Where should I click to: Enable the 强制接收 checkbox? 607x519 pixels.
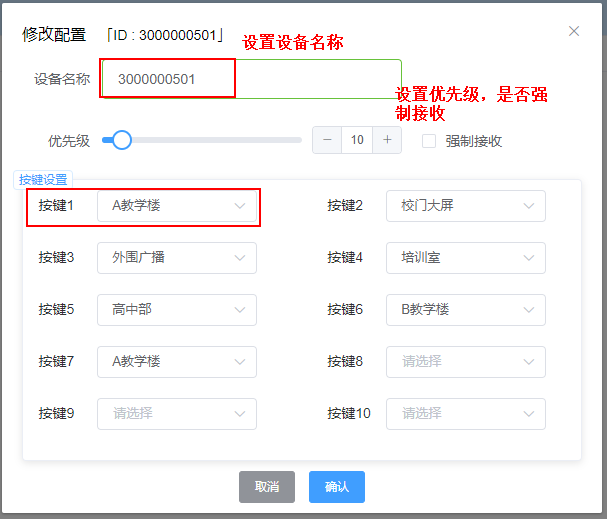[429, 141]
